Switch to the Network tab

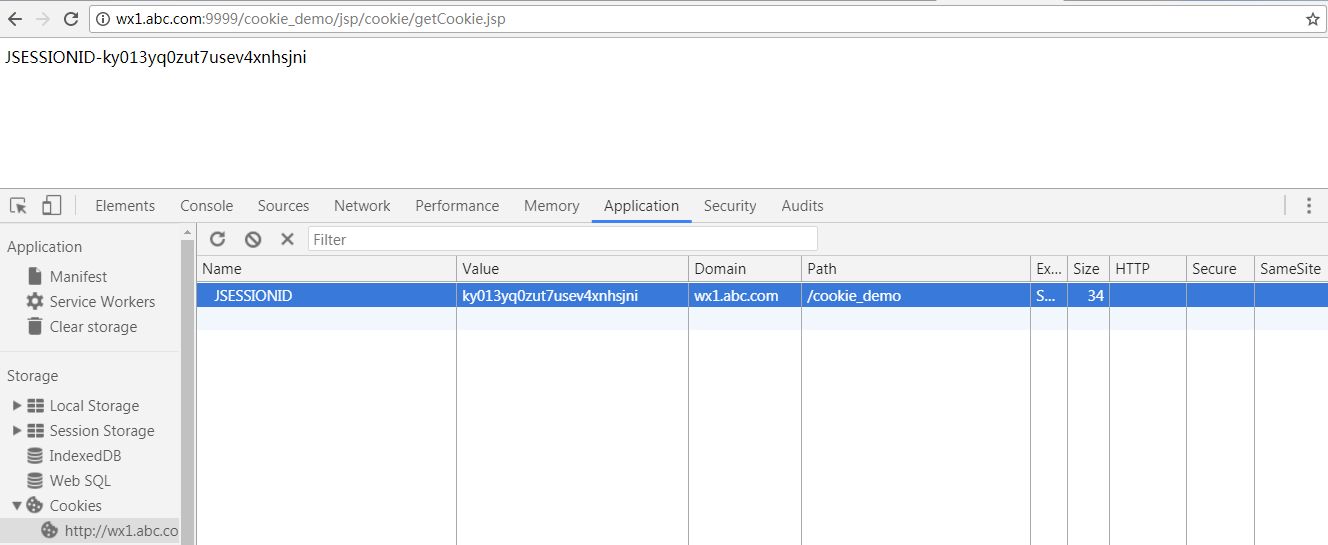coord(362,206)
